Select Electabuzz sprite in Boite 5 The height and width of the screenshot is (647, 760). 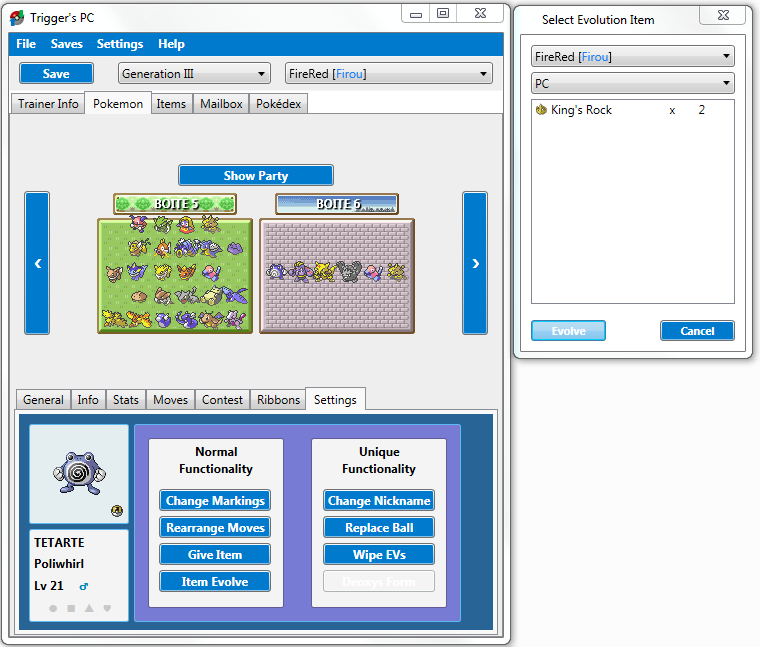click(x=211, y=224)
